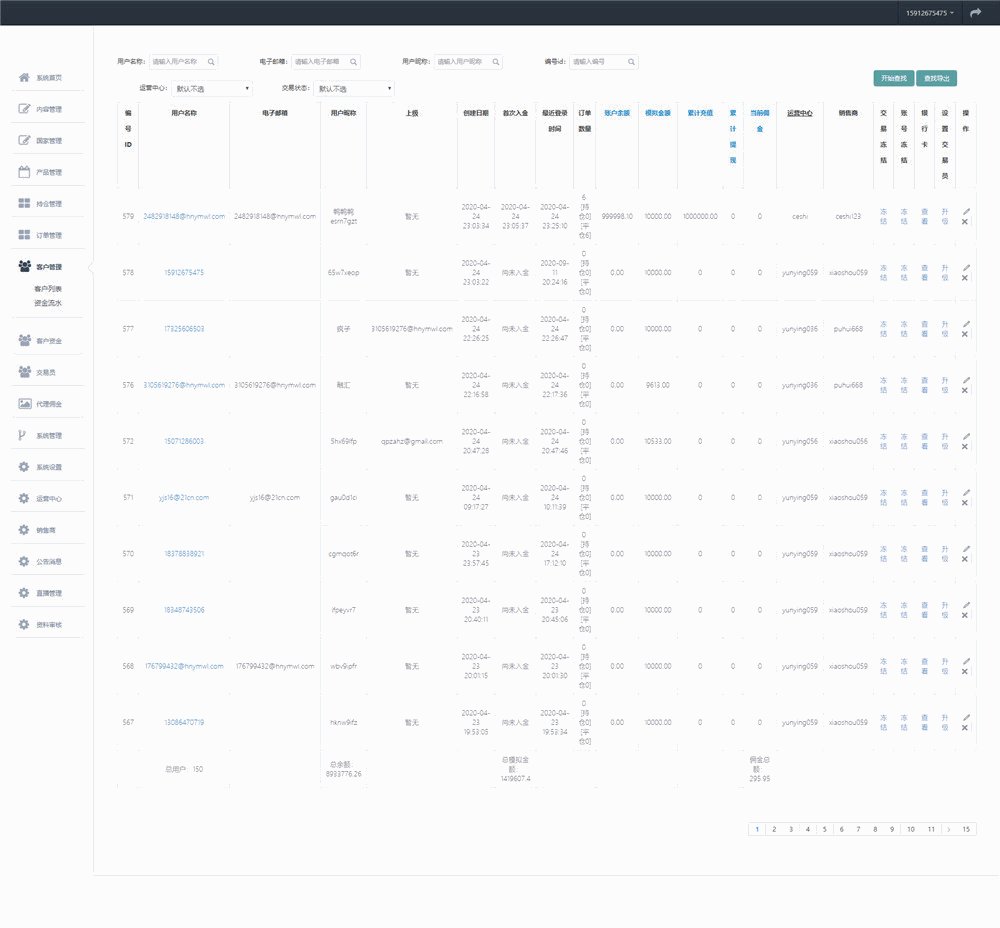Click the search icon in 用户名称 field
1000x928 pixels.
[210, 62]
